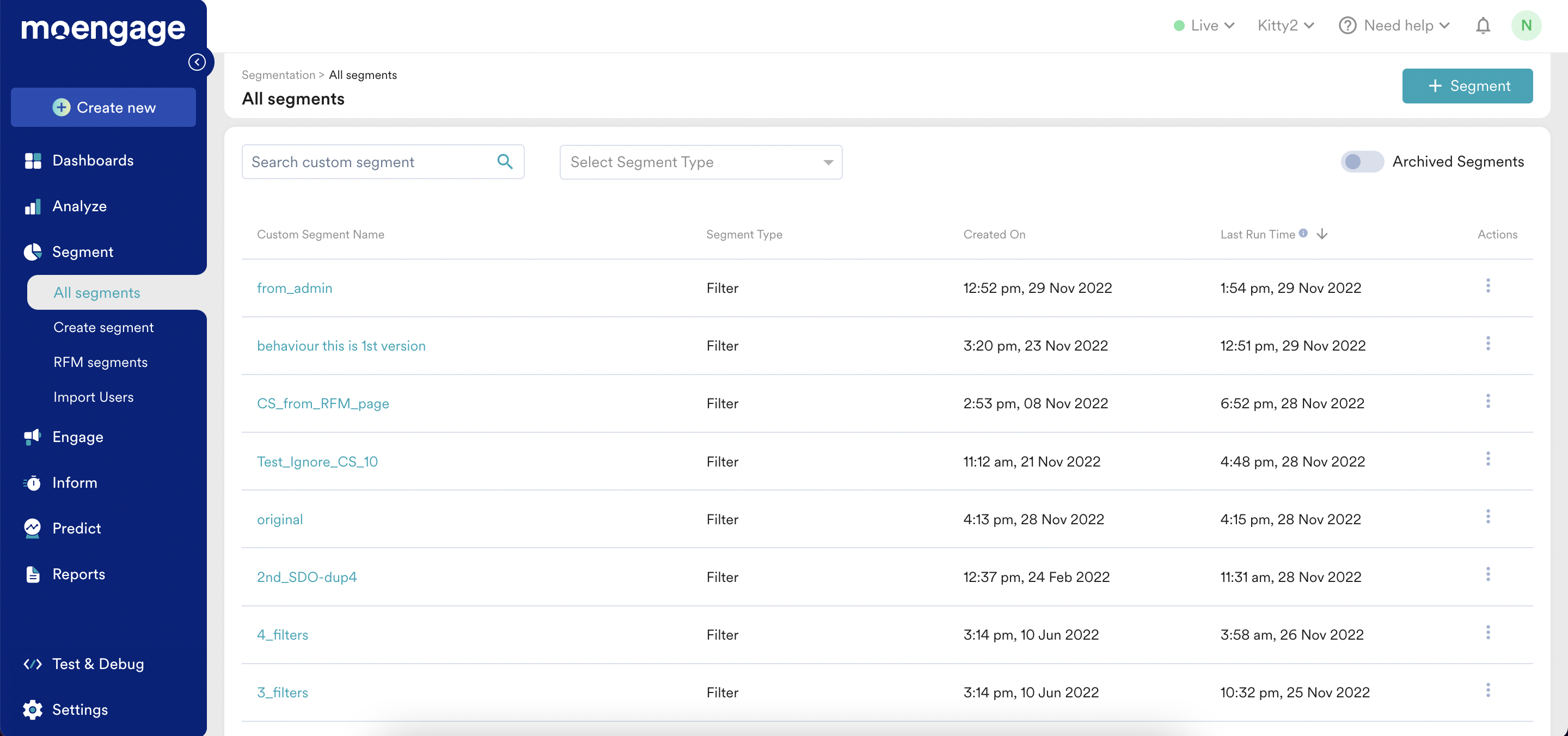Open the Segment section icon
Image resolution: width=1568 pixels, height=736 pixels.
(32, 252)
